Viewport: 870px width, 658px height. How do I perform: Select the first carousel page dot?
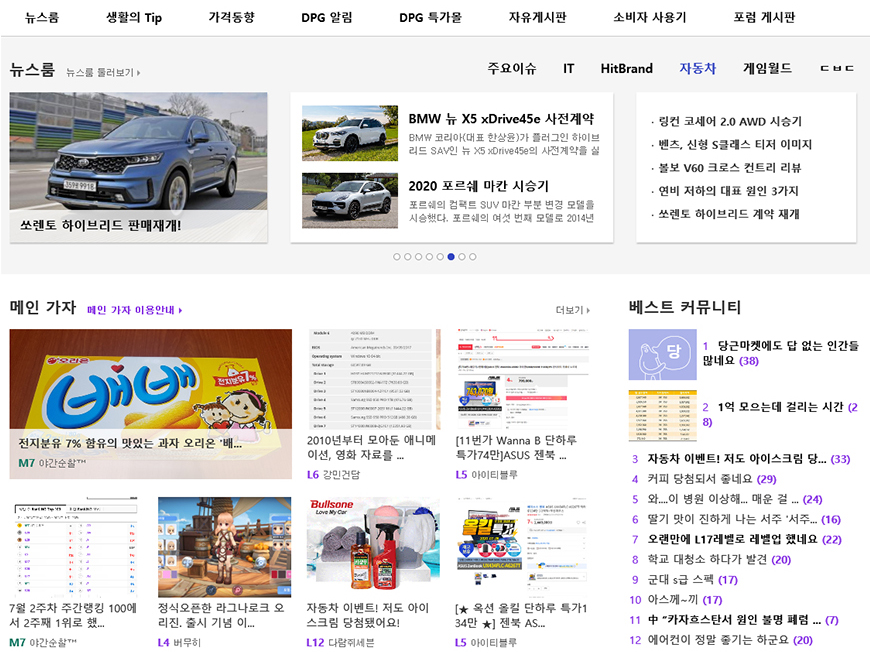click(x=397, y=257)
